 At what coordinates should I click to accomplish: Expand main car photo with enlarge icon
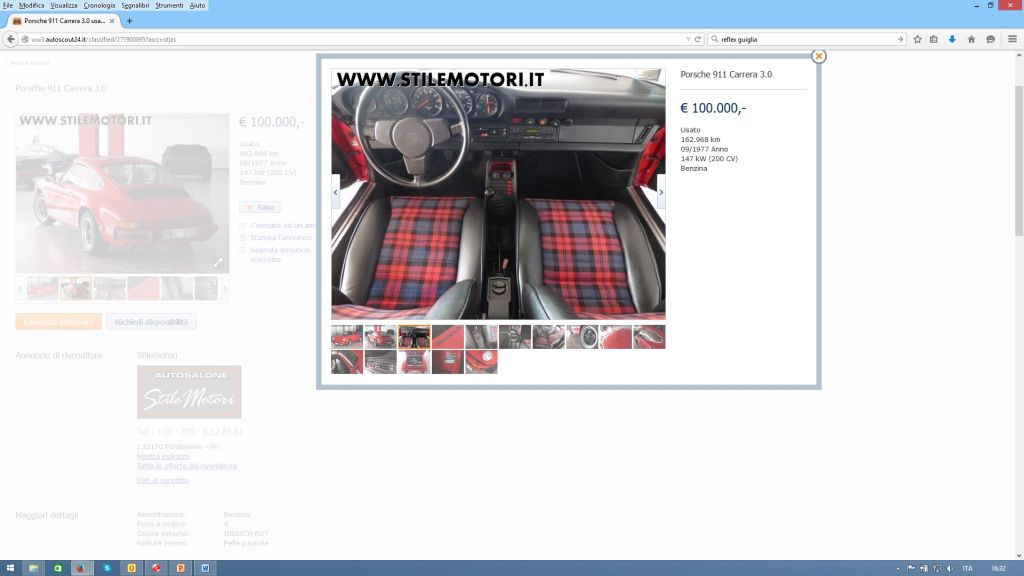(x=218, y=263)
